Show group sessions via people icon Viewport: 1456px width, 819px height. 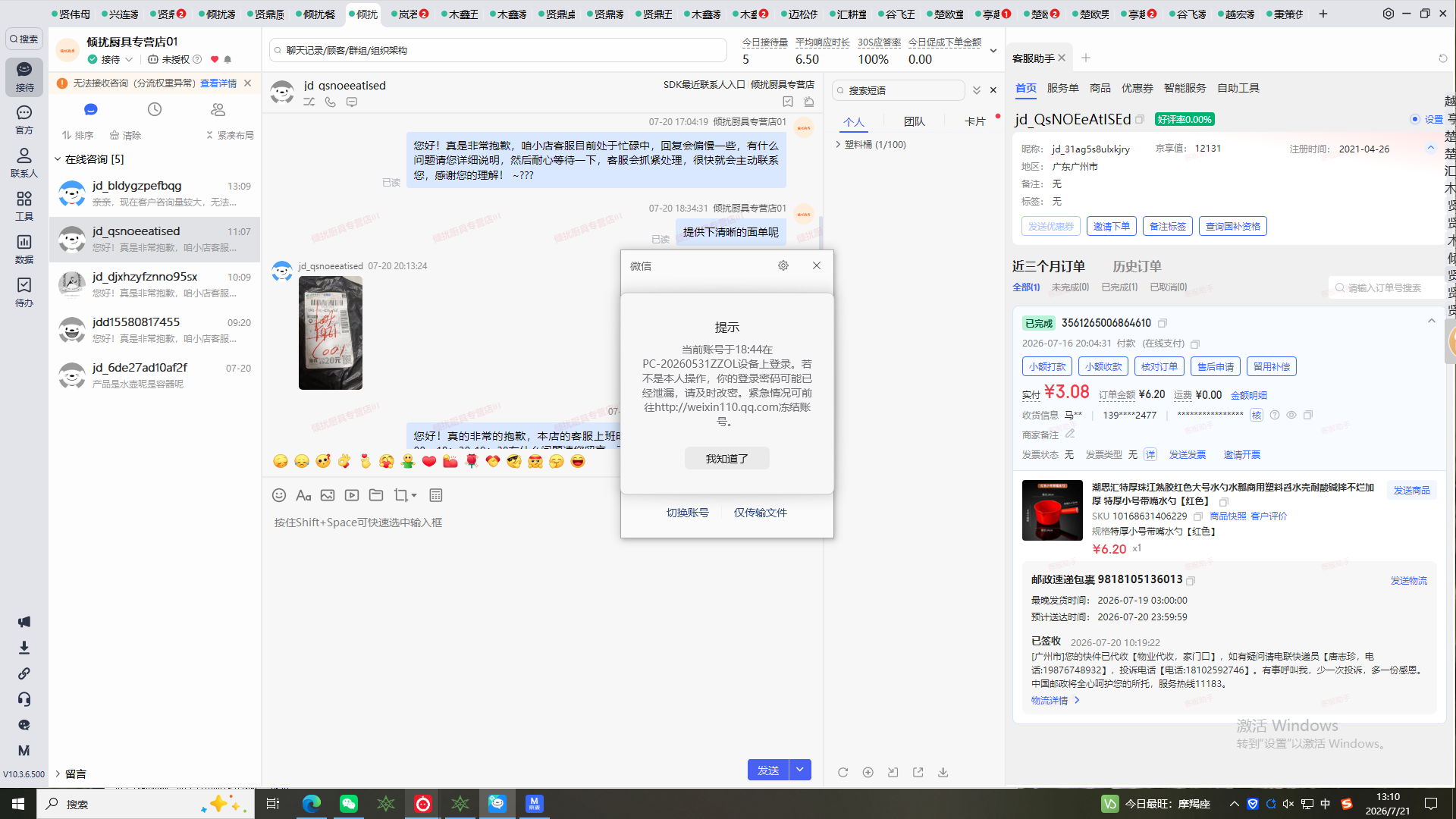(218, 109)
